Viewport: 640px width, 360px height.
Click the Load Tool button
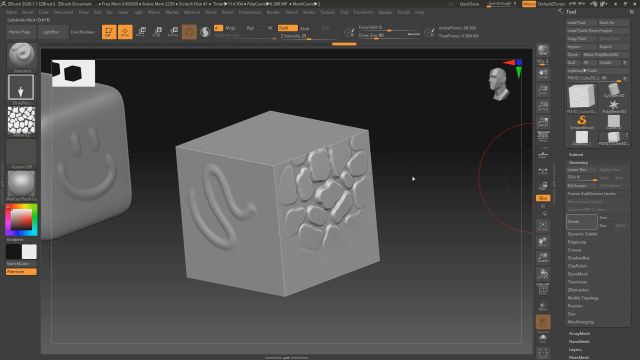coord(581,22)
